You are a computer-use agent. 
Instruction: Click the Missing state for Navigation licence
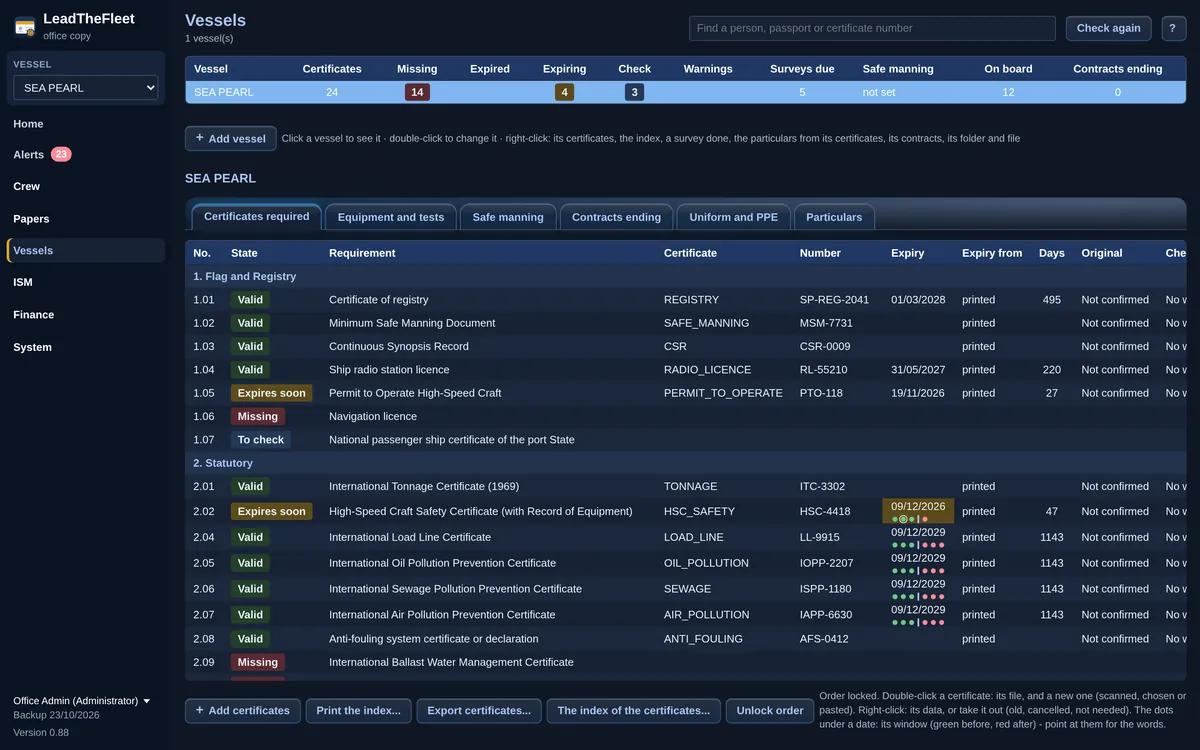[258, 416]
